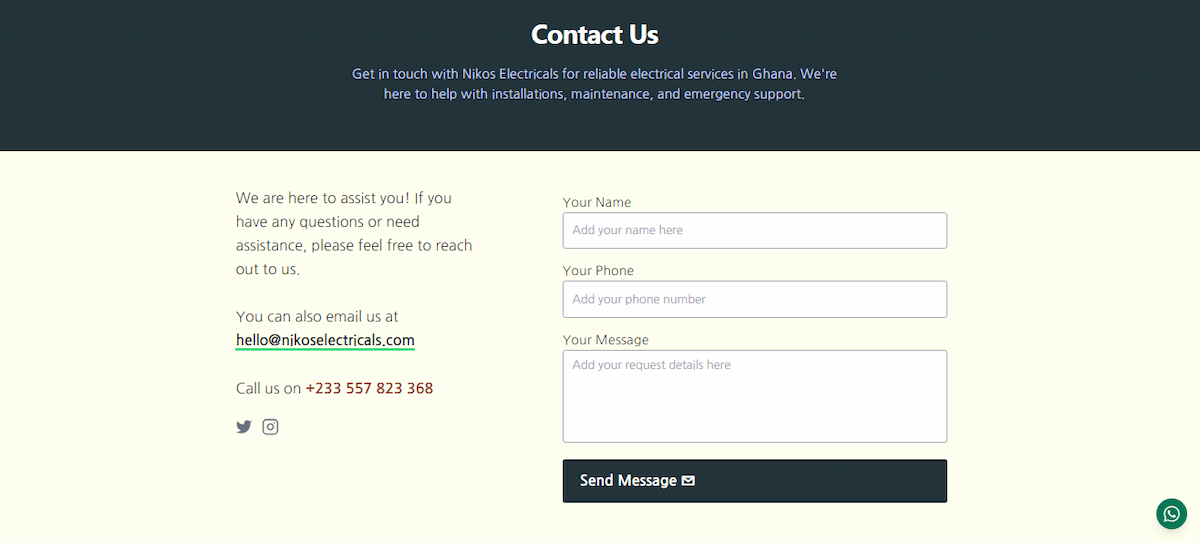The height and width of the screenshot is (543, 1200).
Task: Focus the Your Name input field
Action: [755, 230]
